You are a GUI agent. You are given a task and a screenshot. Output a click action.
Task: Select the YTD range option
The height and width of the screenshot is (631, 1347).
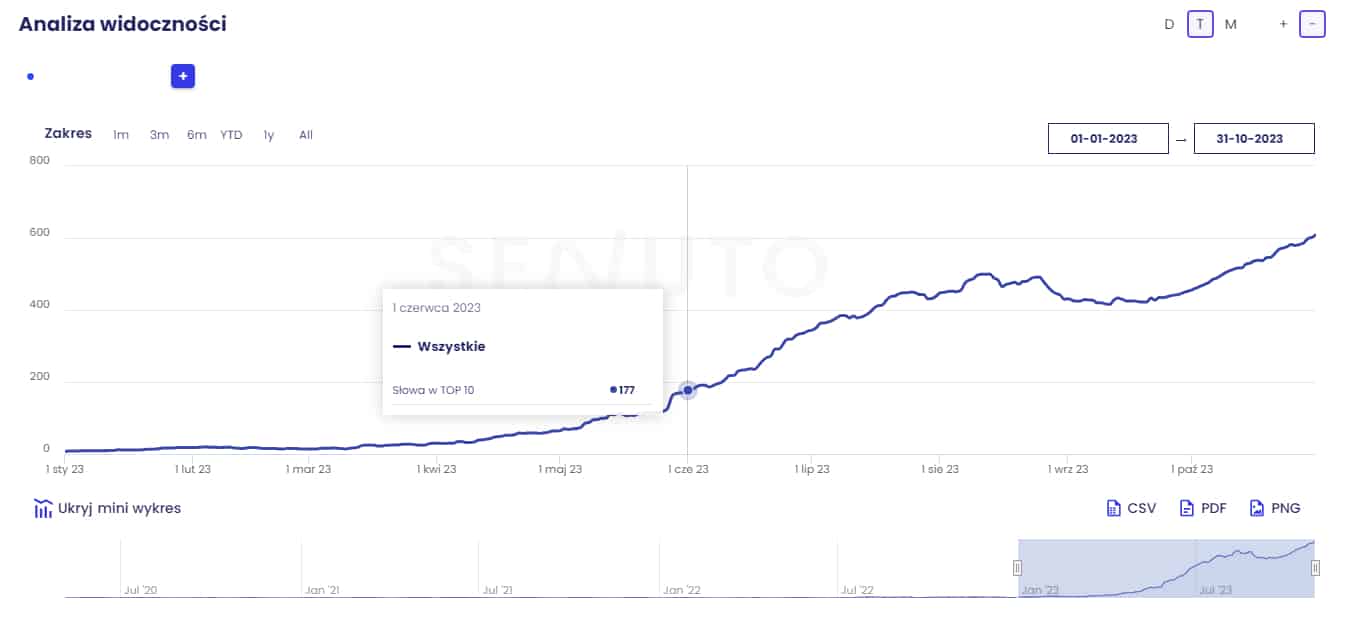click(231, 135)
